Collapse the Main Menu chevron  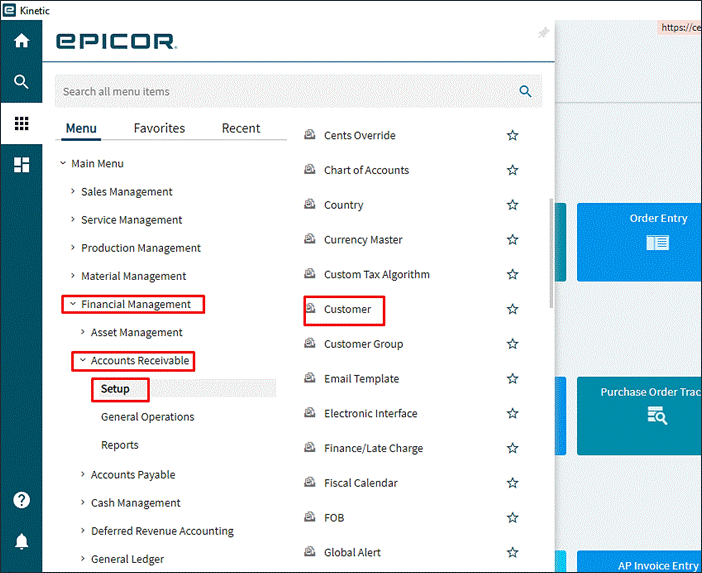(x=63, y=163)
